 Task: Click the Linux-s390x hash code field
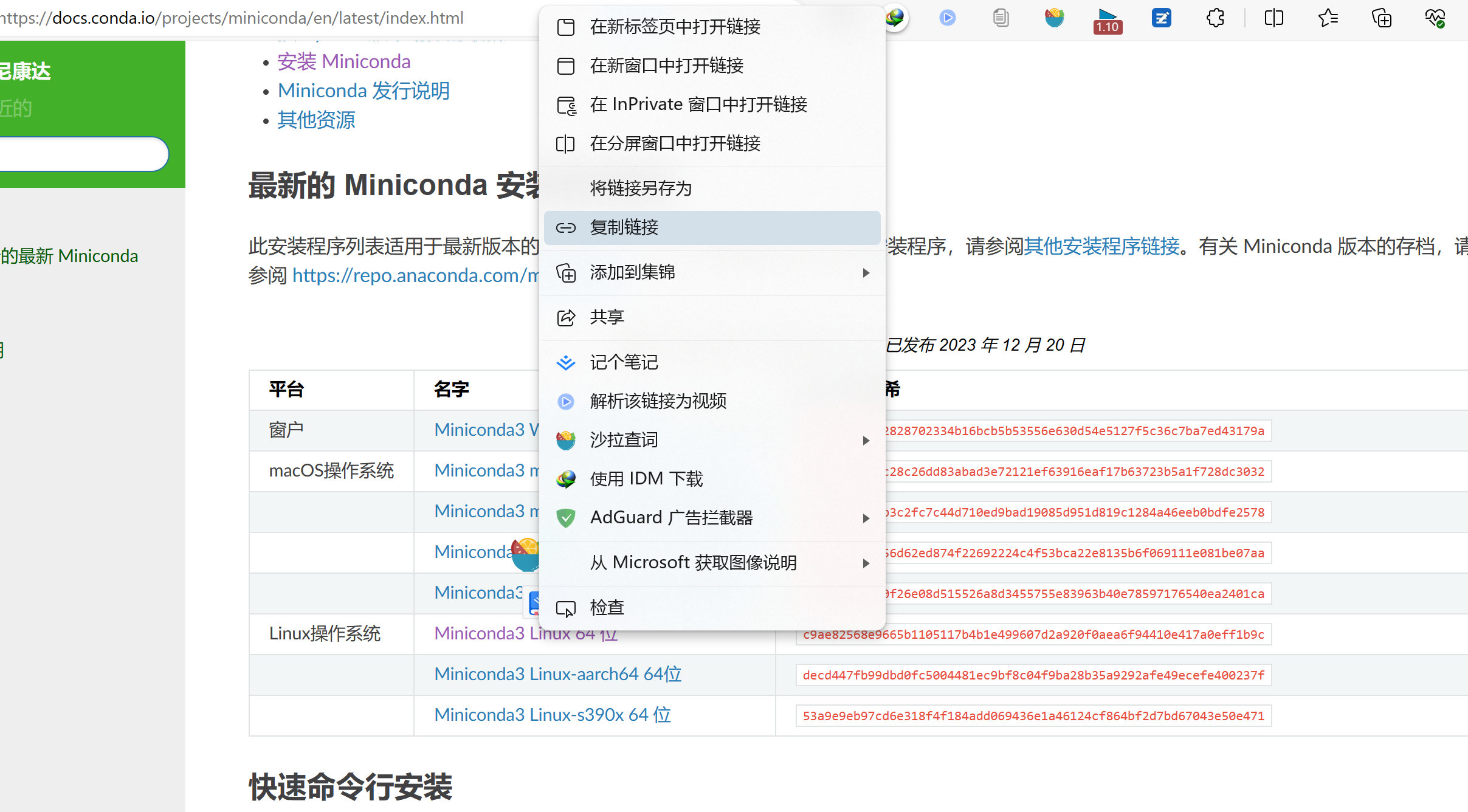click(1033, 715)
